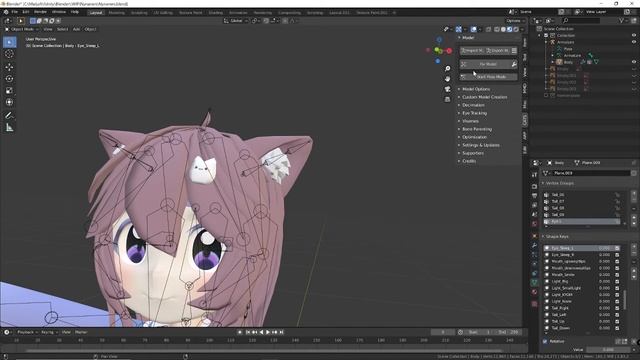Toggle mute checkbox for Eye_Sleep_L shape key
This screenshot has height=360, width=640.
click(617, 248)
